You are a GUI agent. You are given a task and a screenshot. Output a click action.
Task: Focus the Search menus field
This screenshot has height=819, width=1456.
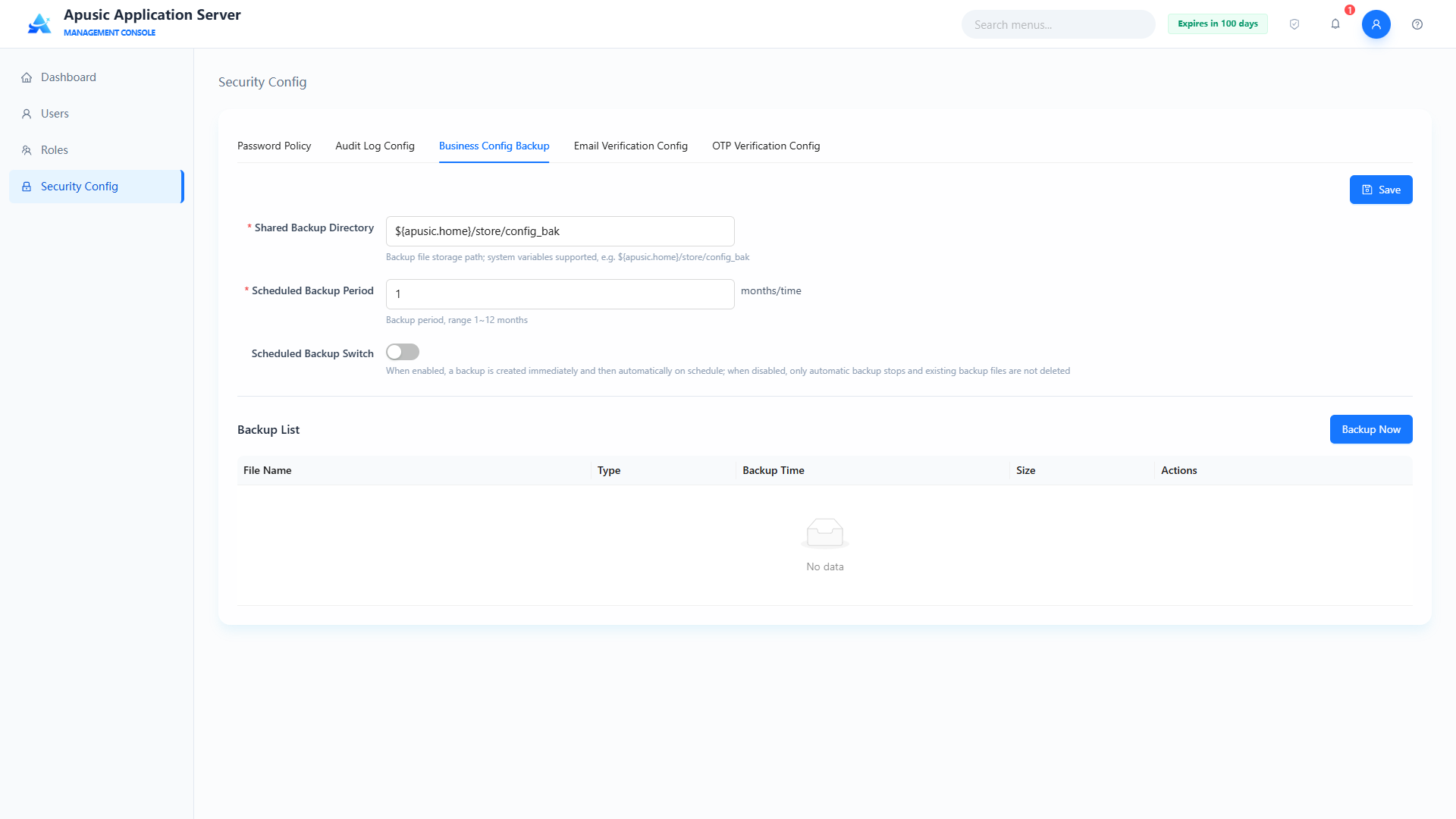point(1059,24)
